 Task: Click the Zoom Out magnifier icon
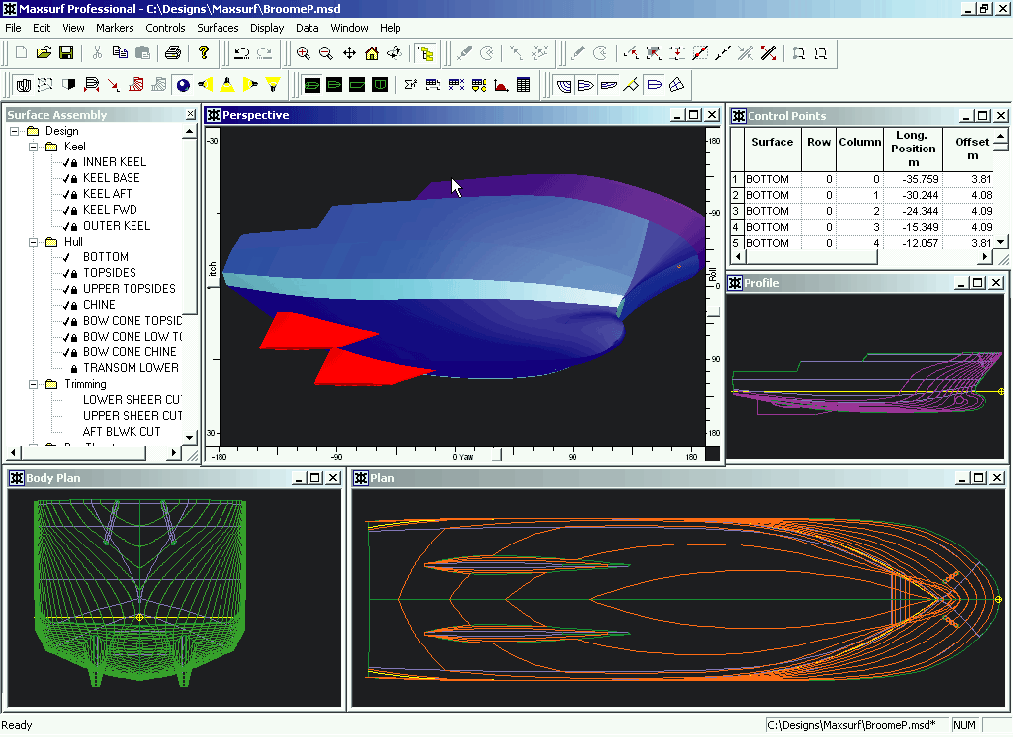326,53
